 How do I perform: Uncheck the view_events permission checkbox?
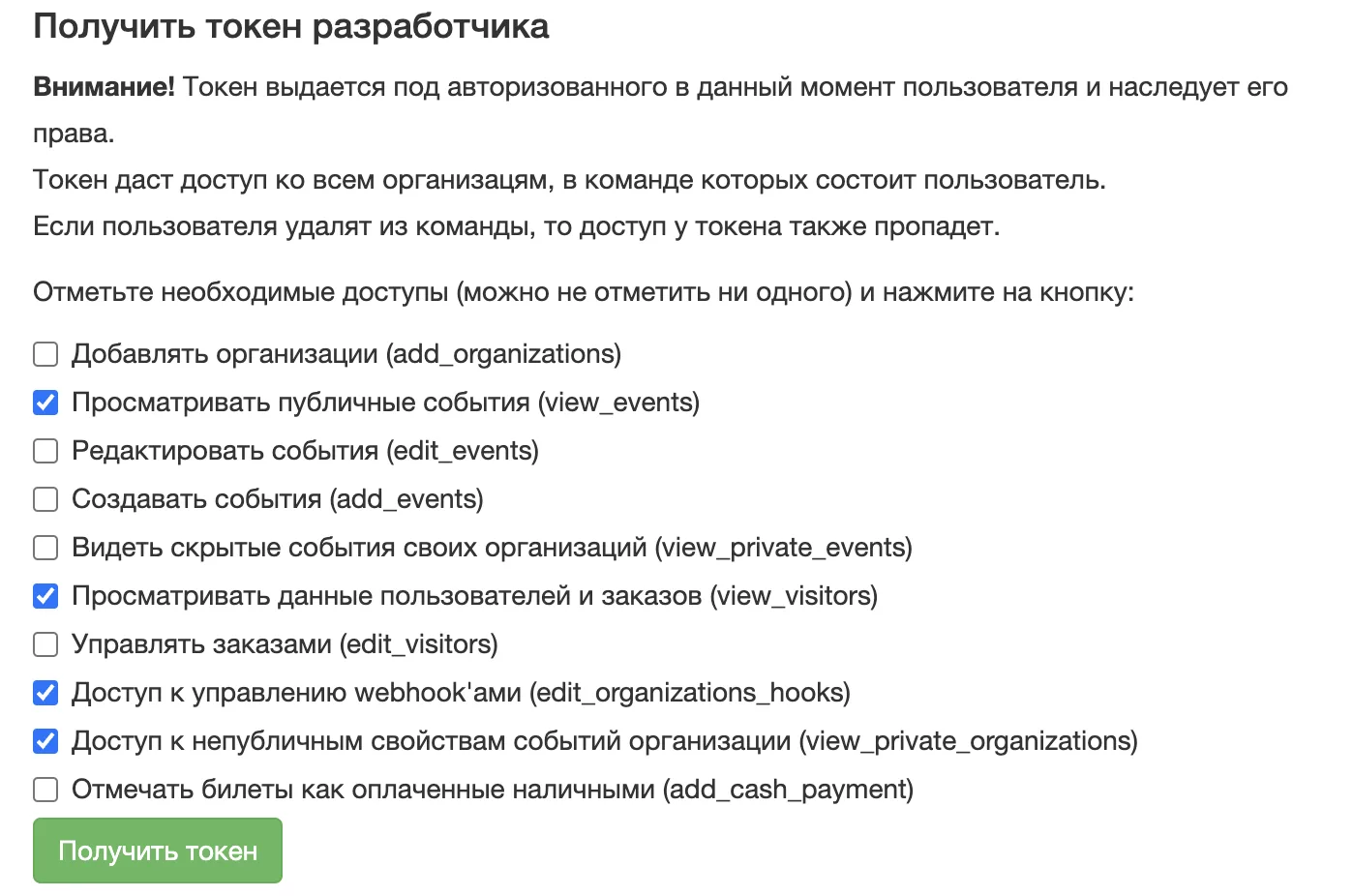(x=45, y=403)
